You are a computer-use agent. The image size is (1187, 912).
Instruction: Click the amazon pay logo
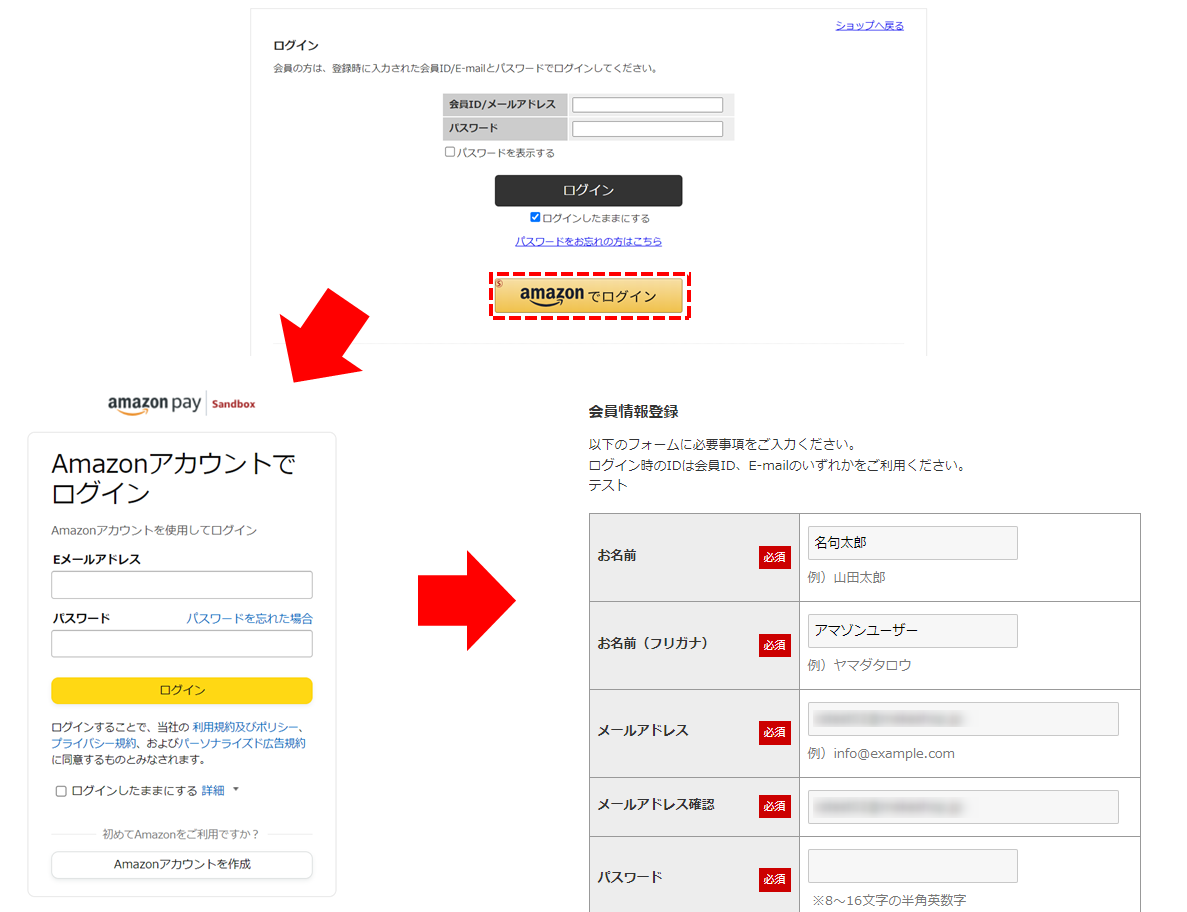click(x=154, y=404)
